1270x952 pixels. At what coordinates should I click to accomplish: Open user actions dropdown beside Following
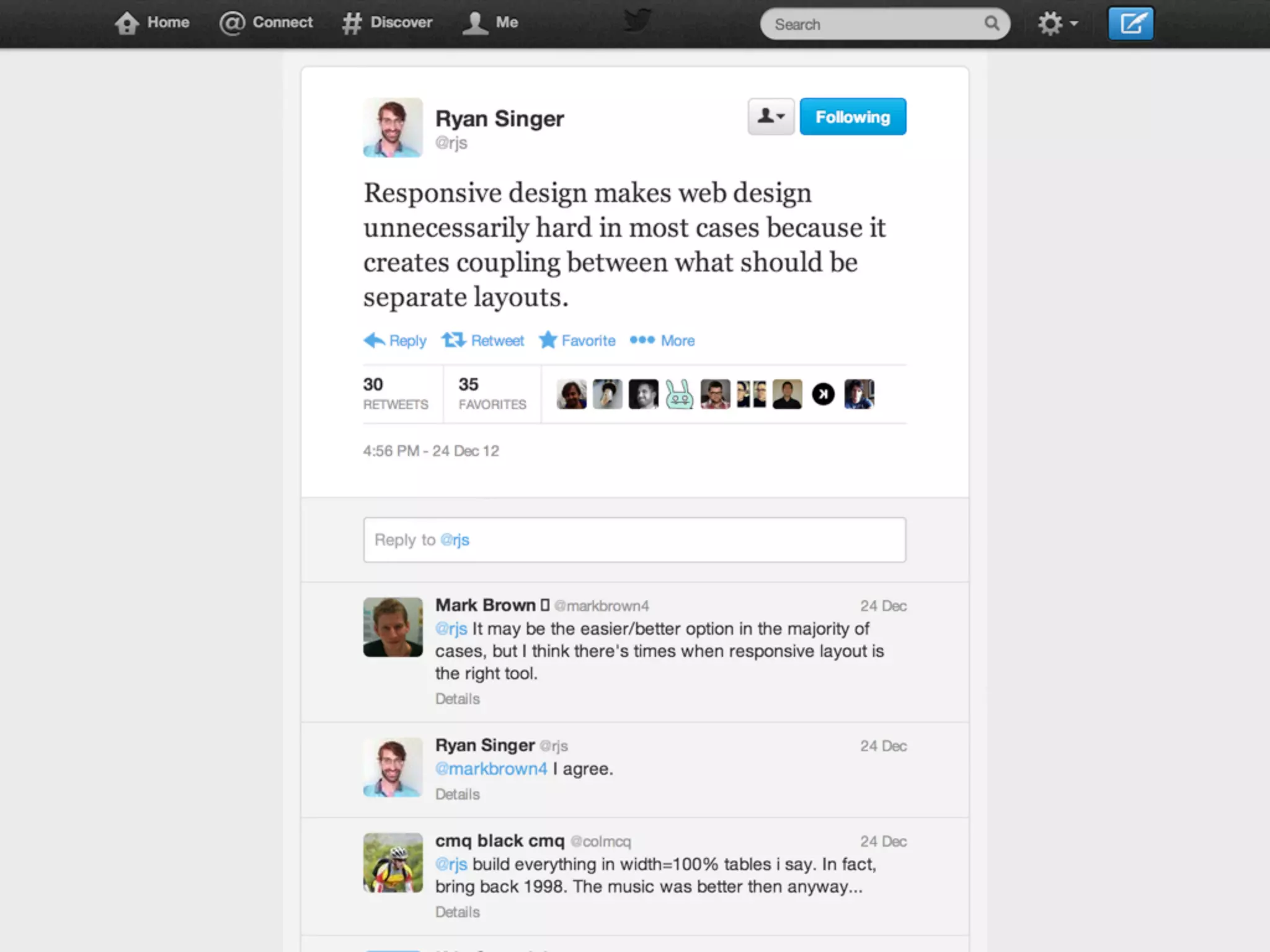(771, 117)
